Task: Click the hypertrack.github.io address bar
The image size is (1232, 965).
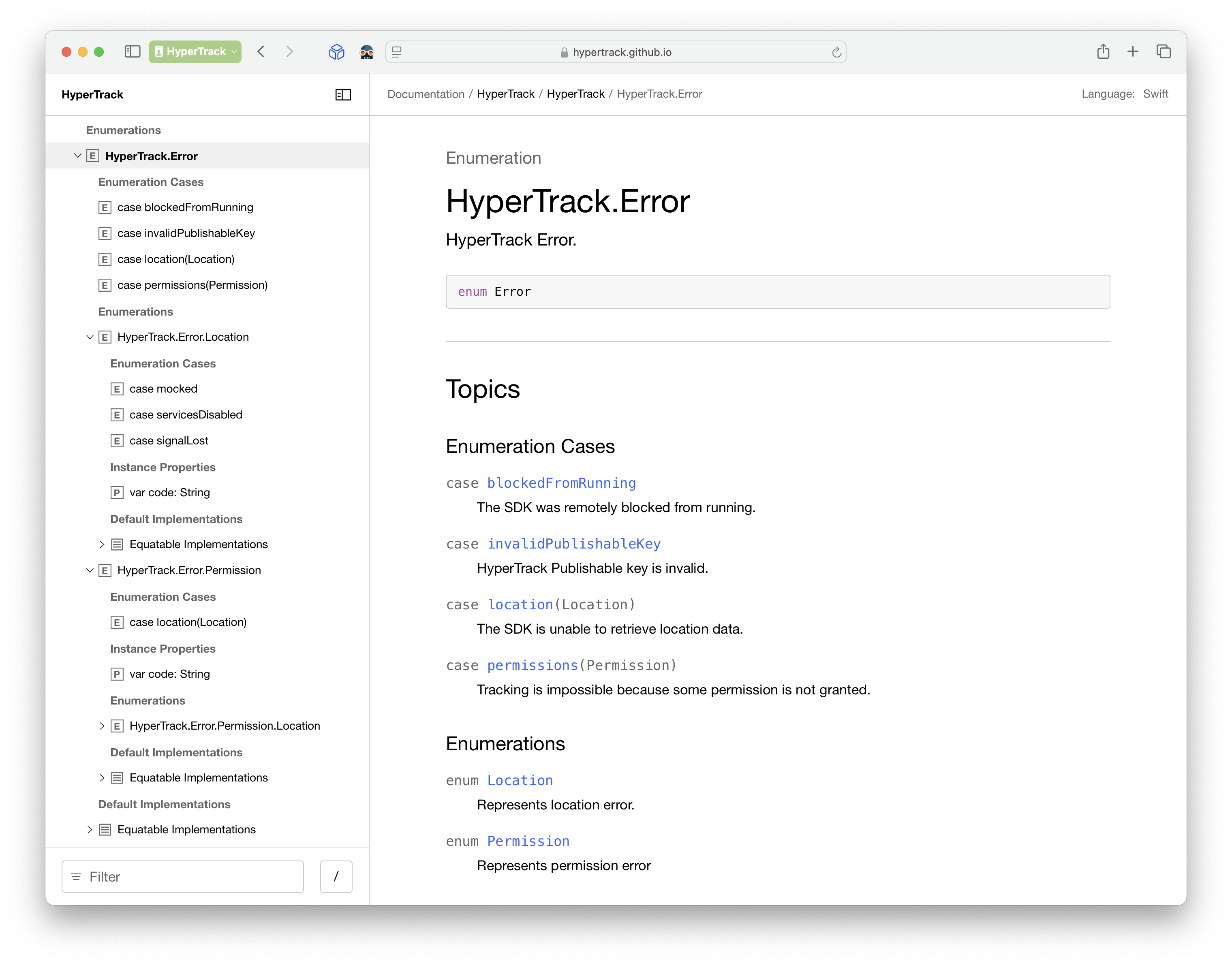Action: 616,52
